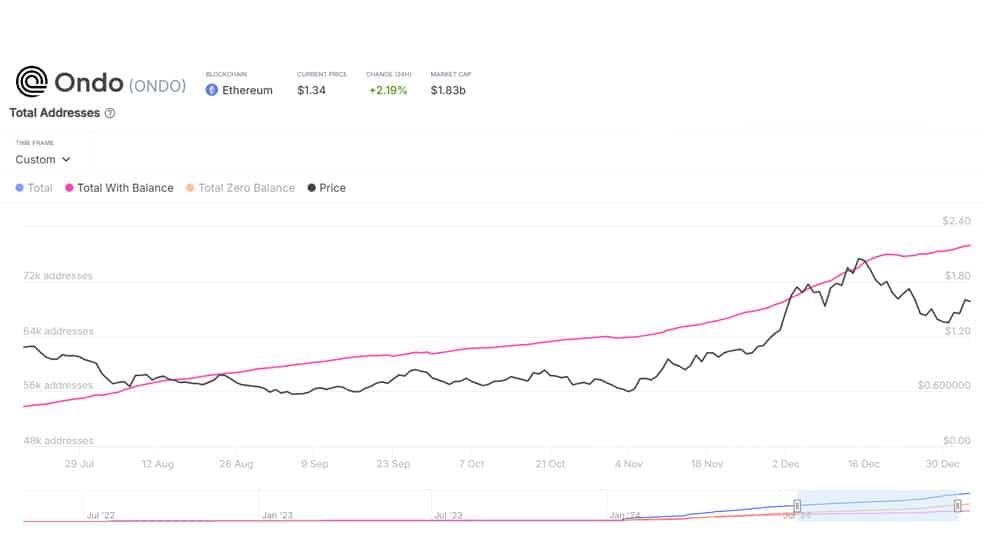Click the $2.40 price axis label

point(956,221)
